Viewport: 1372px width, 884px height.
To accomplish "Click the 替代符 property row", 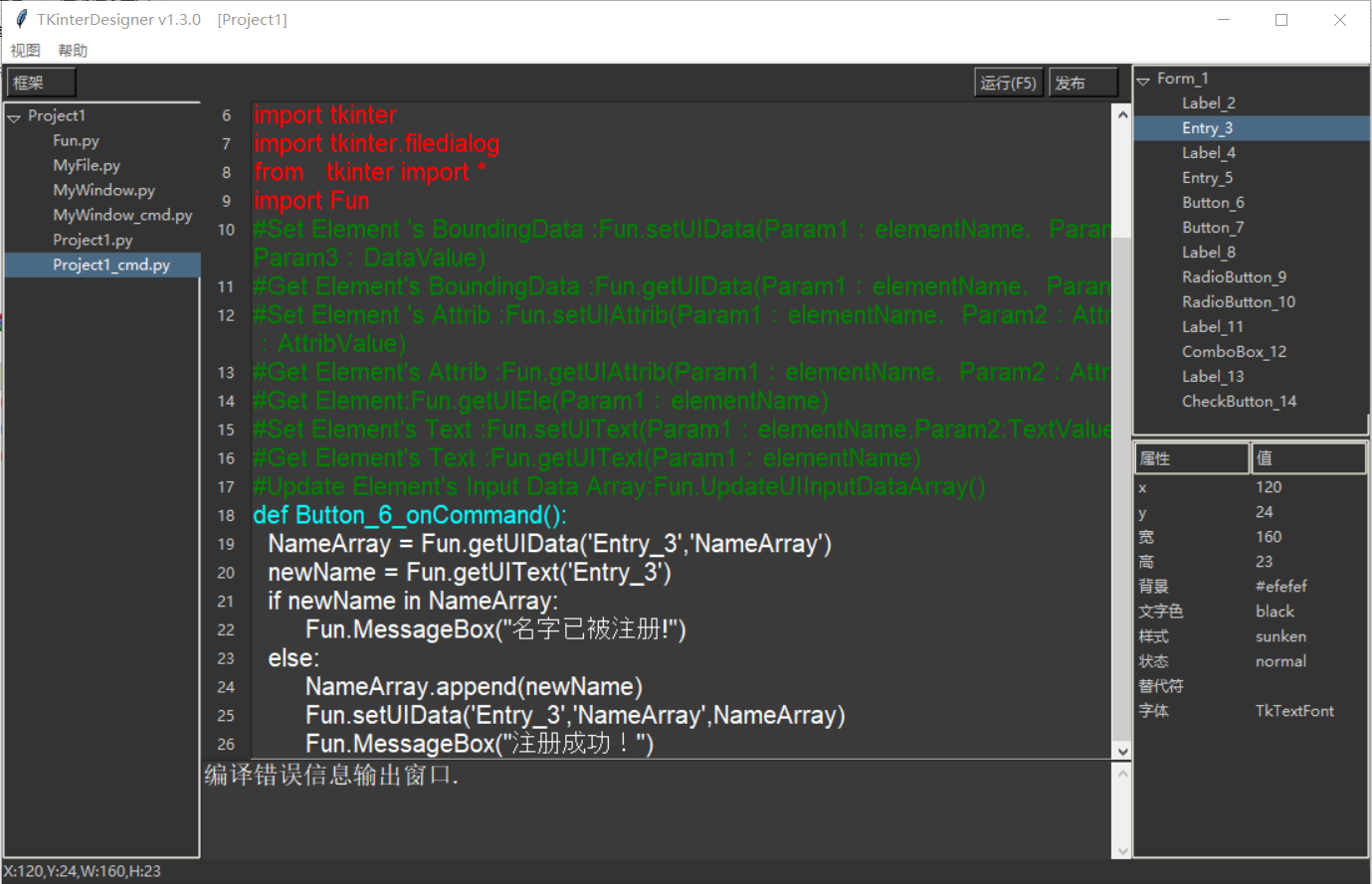I will coord(1251,686).
